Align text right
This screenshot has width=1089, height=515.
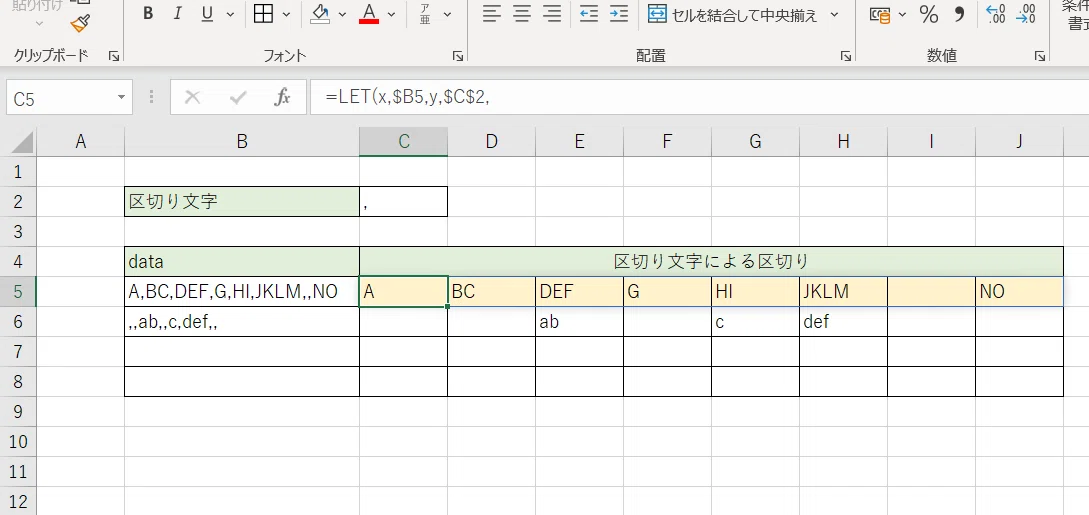551,14
